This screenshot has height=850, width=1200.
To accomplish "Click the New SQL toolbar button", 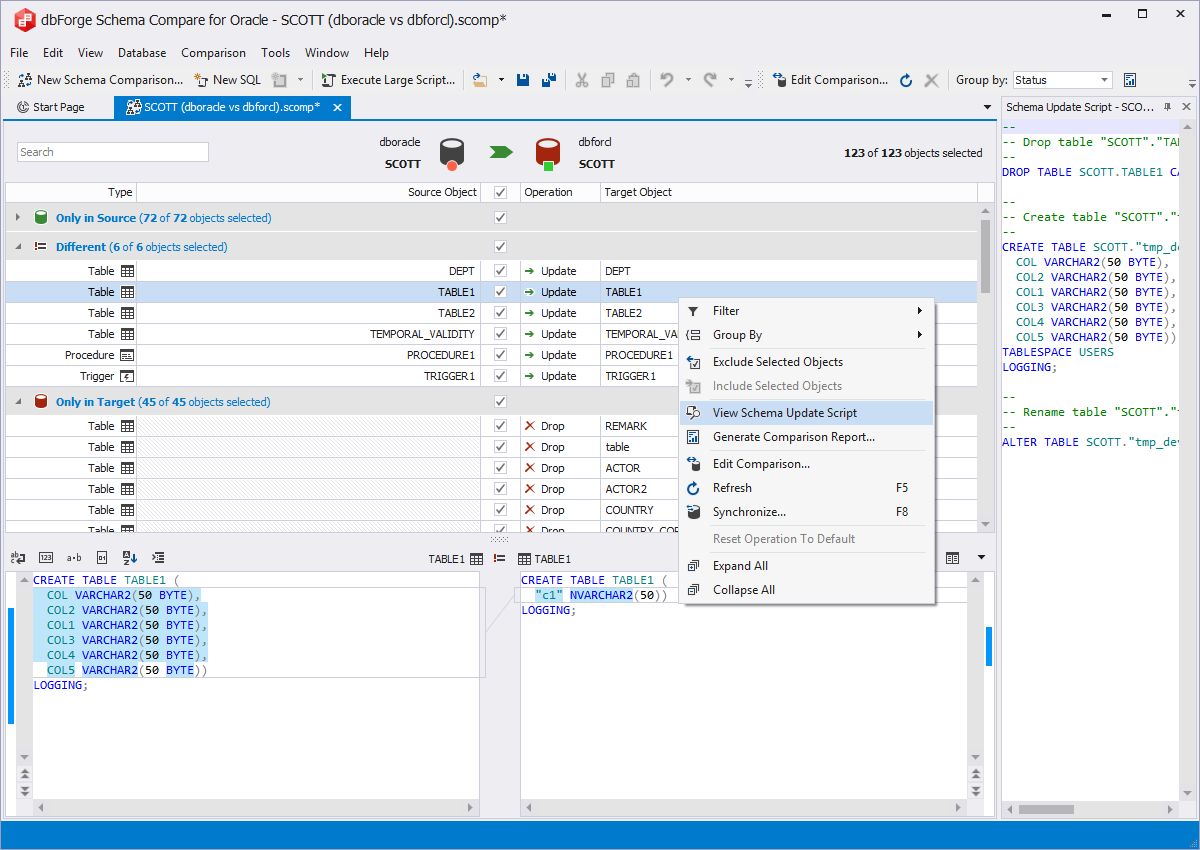I will point(227,80).
